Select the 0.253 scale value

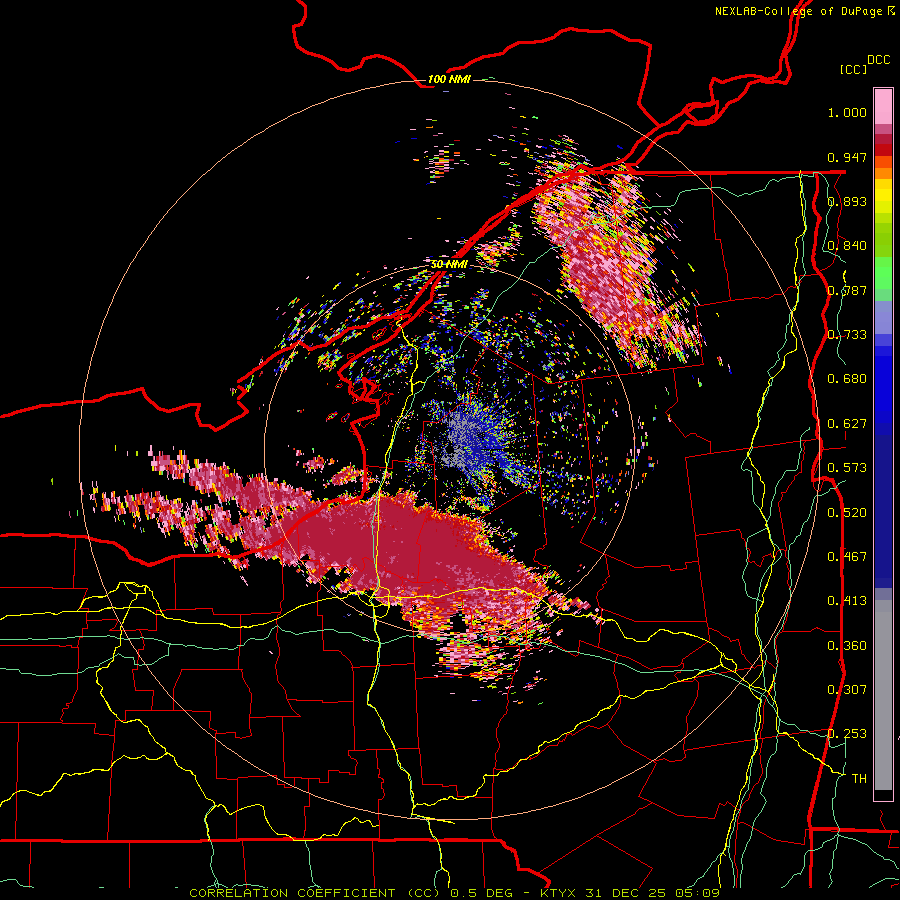[847, 734]
